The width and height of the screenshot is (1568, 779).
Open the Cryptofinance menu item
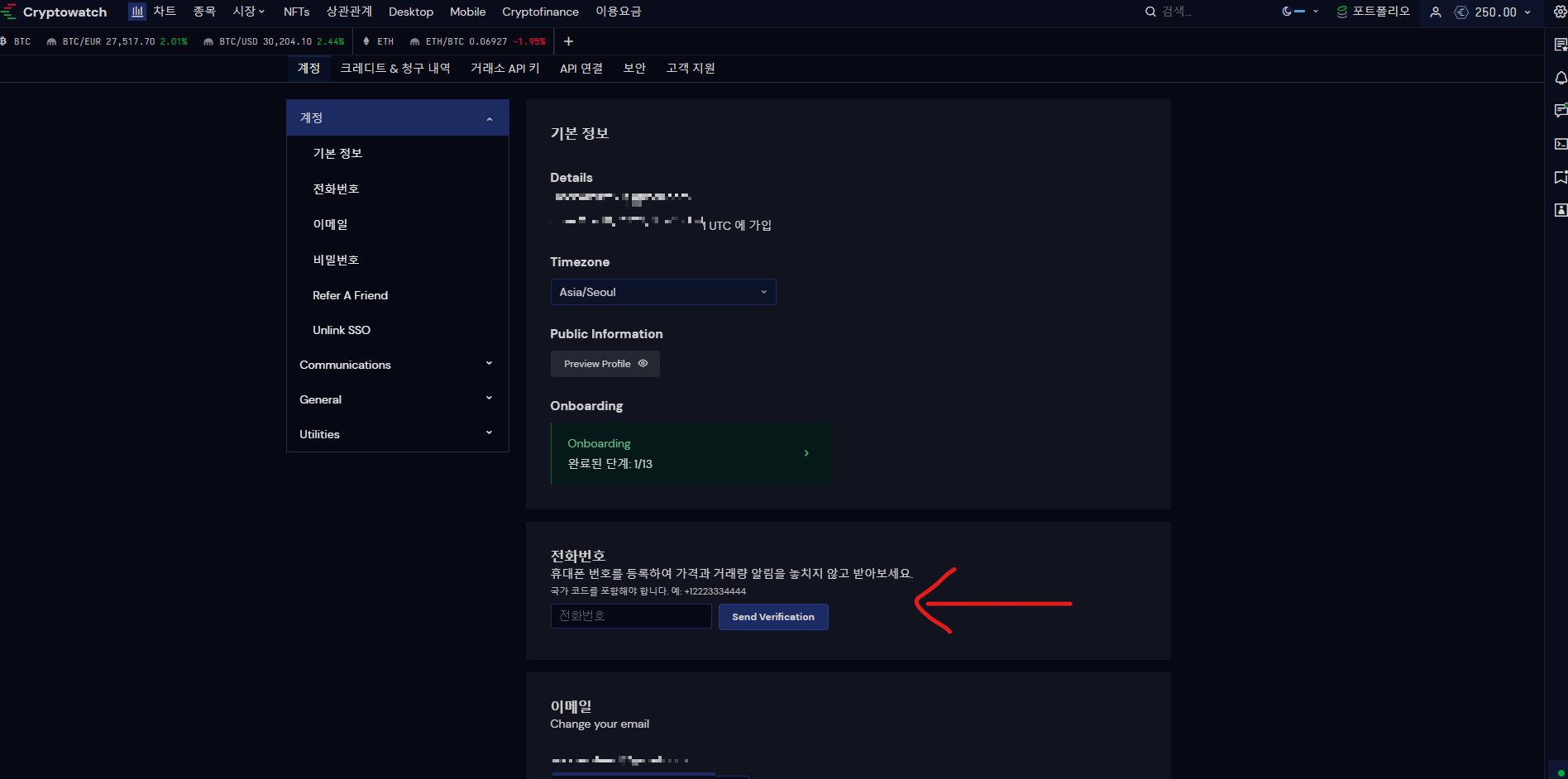[x=540, y=12]
